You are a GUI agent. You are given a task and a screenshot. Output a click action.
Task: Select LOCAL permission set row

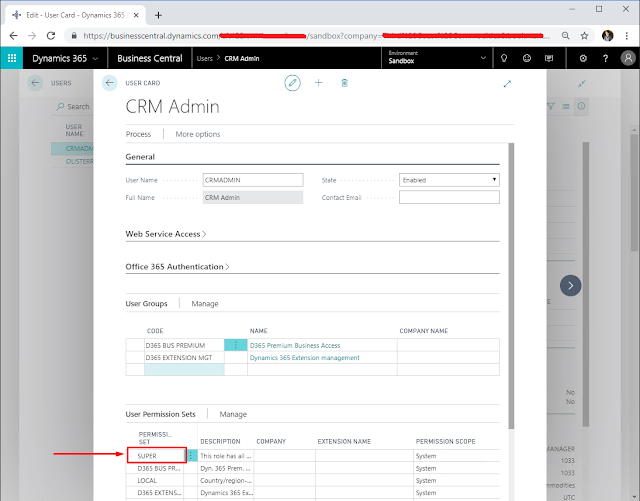coord(313,481)
